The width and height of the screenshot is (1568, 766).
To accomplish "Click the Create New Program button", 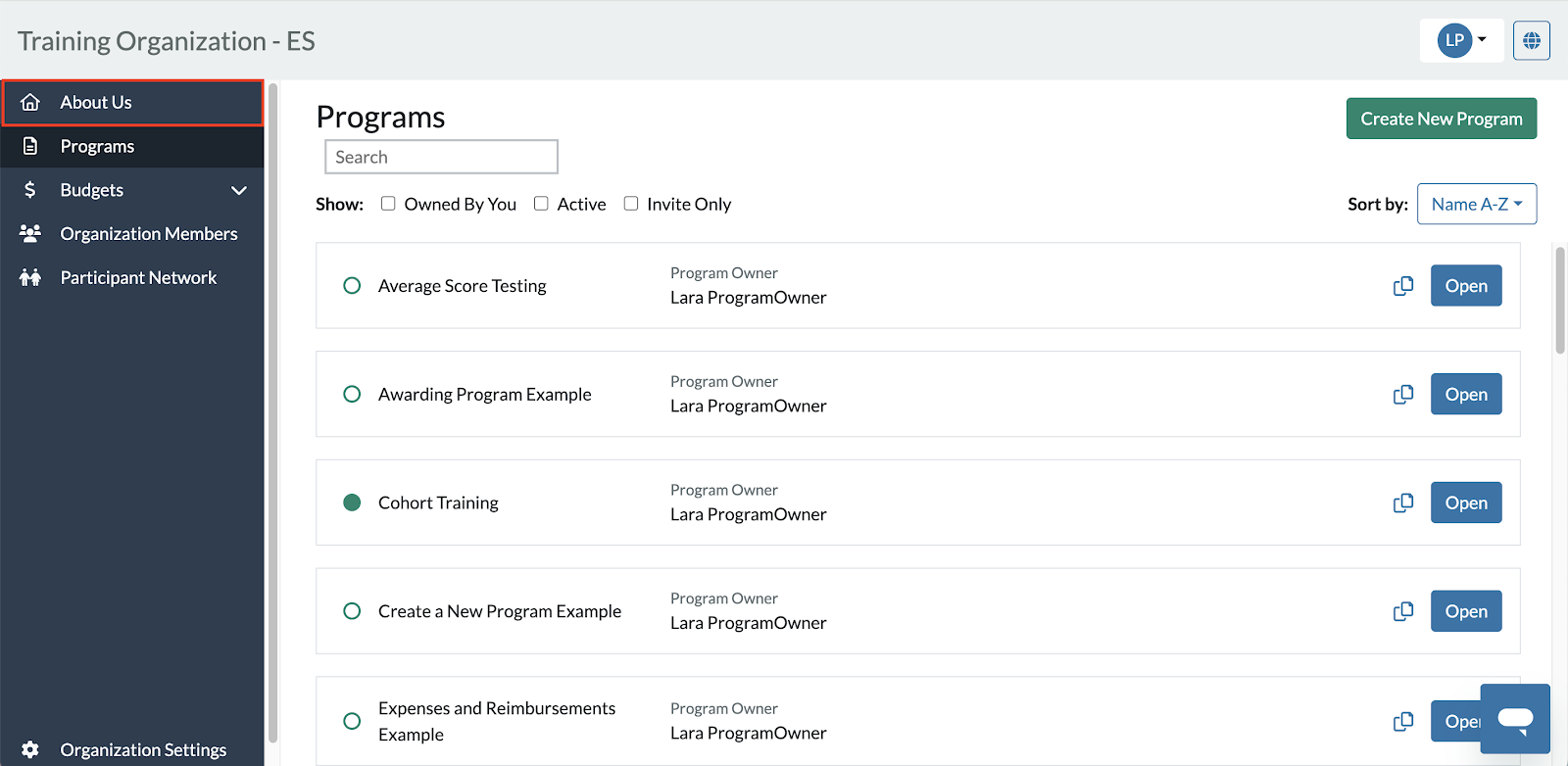I will [x=1441, y=119].
